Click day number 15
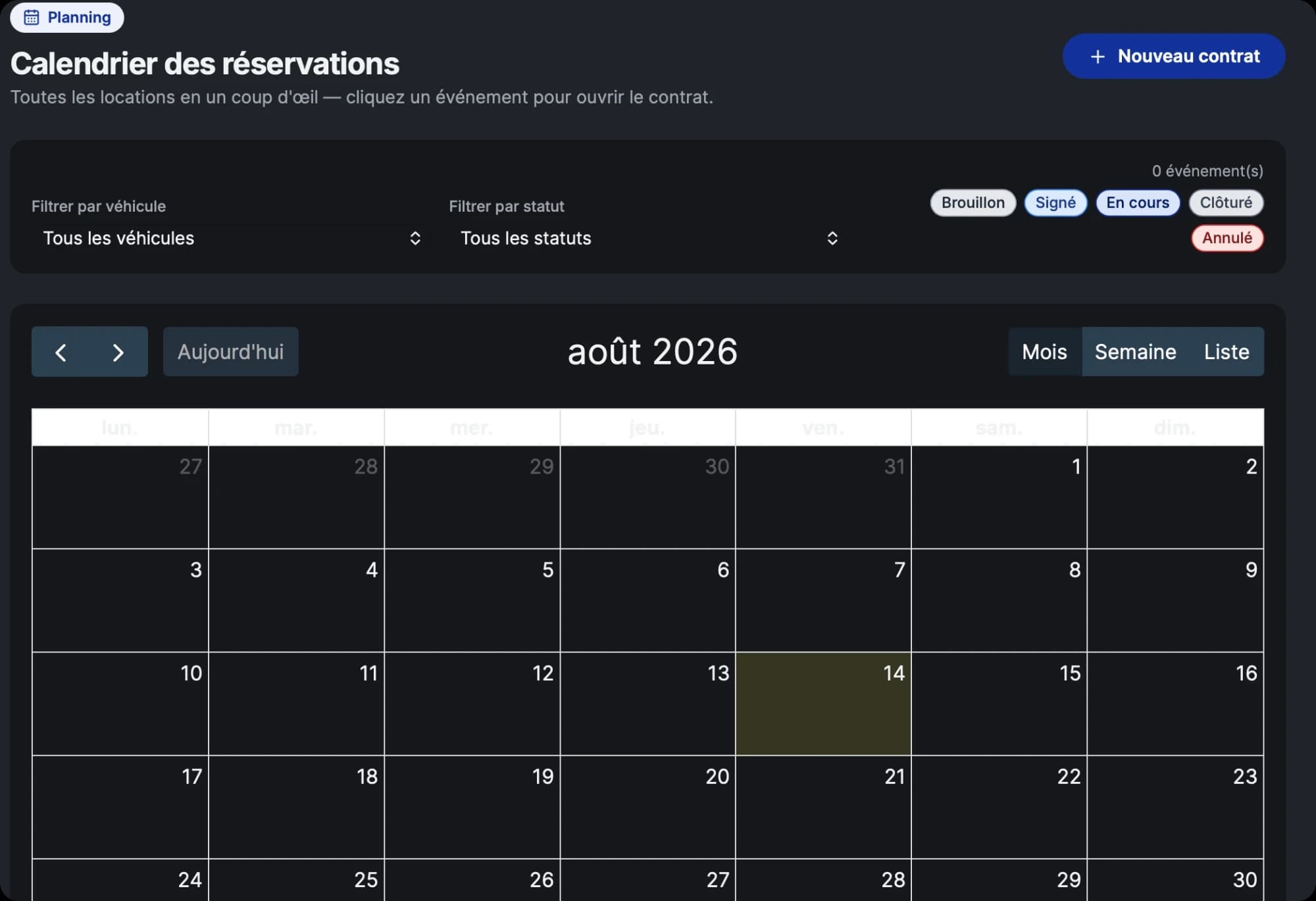 pyautogui.click(x=1070, y=673)
